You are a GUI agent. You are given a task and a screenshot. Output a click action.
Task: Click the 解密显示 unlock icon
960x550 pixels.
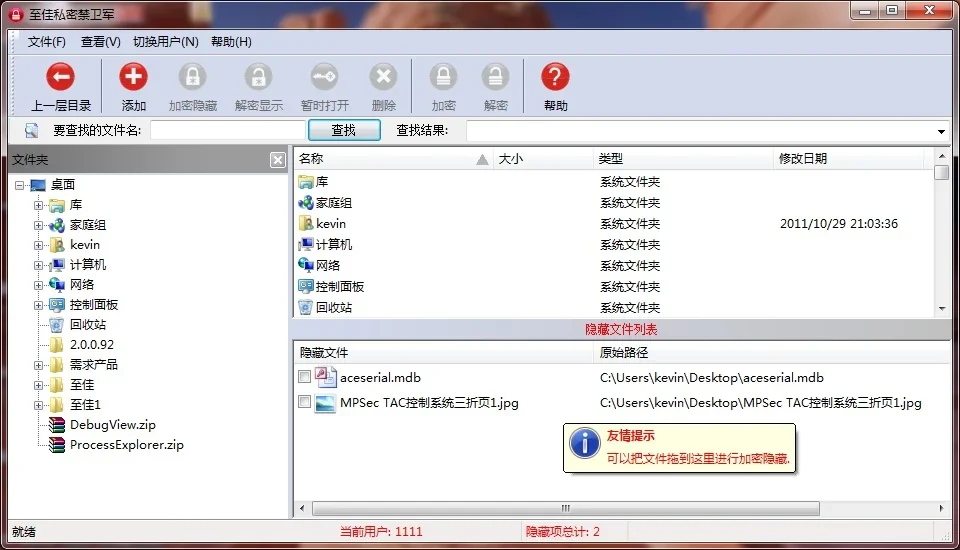(258, 77)
